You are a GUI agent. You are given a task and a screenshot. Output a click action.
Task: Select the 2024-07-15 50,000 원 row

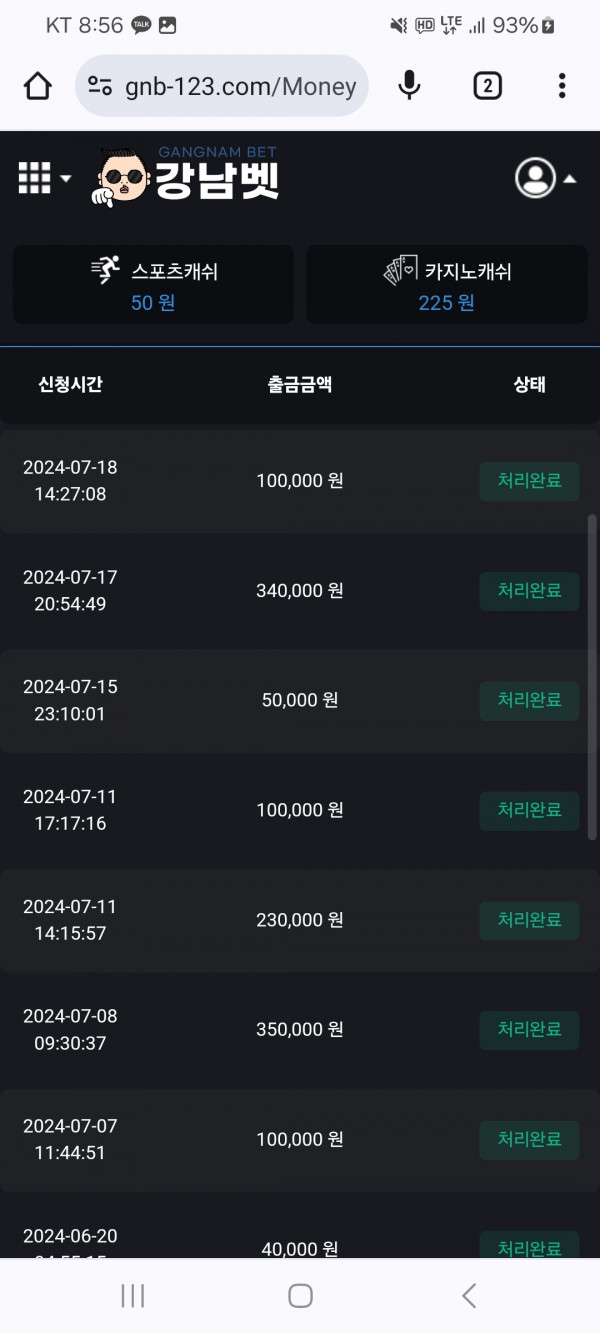299,700
